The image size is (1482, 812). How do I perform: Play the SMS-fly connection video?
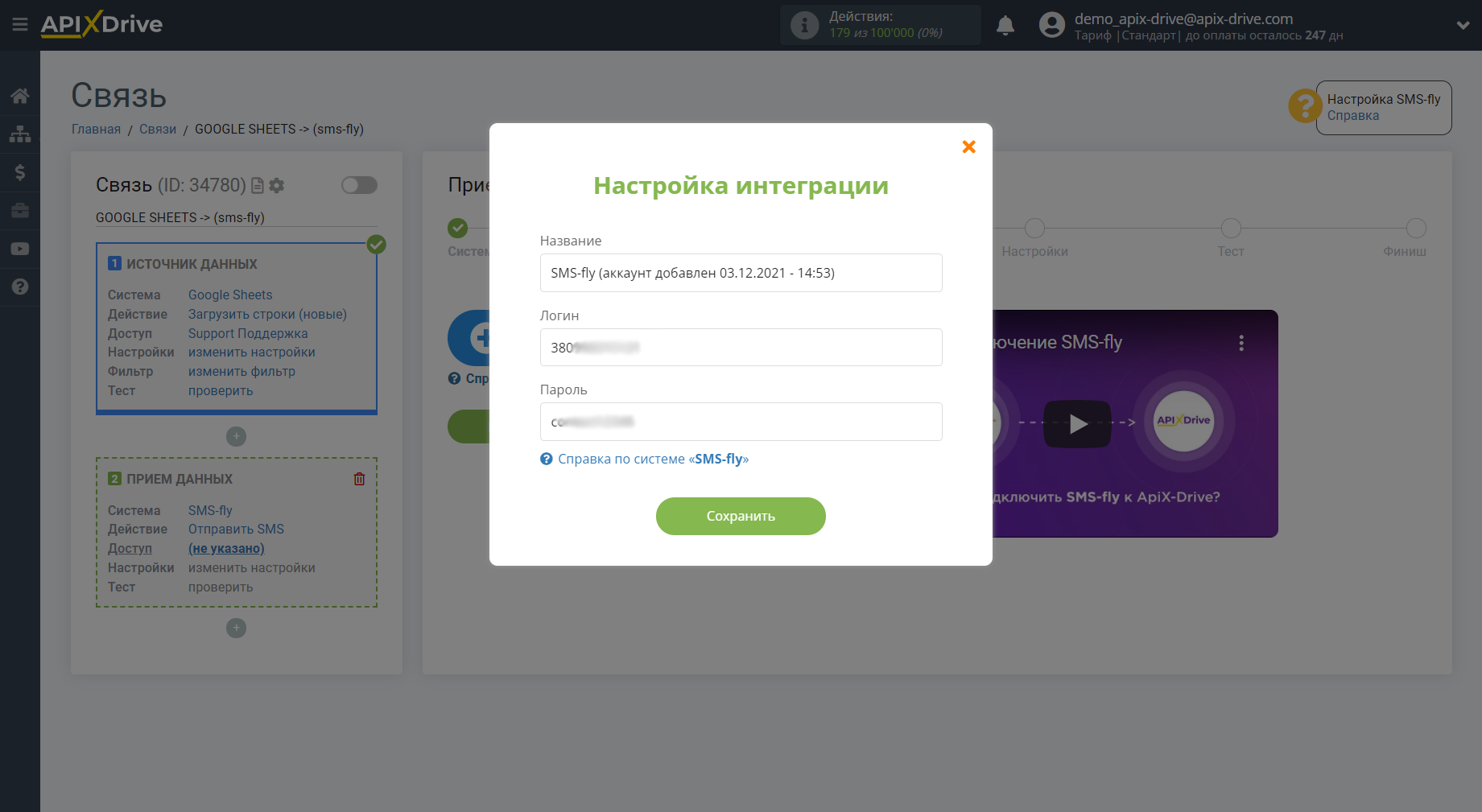pos(1077,423)
